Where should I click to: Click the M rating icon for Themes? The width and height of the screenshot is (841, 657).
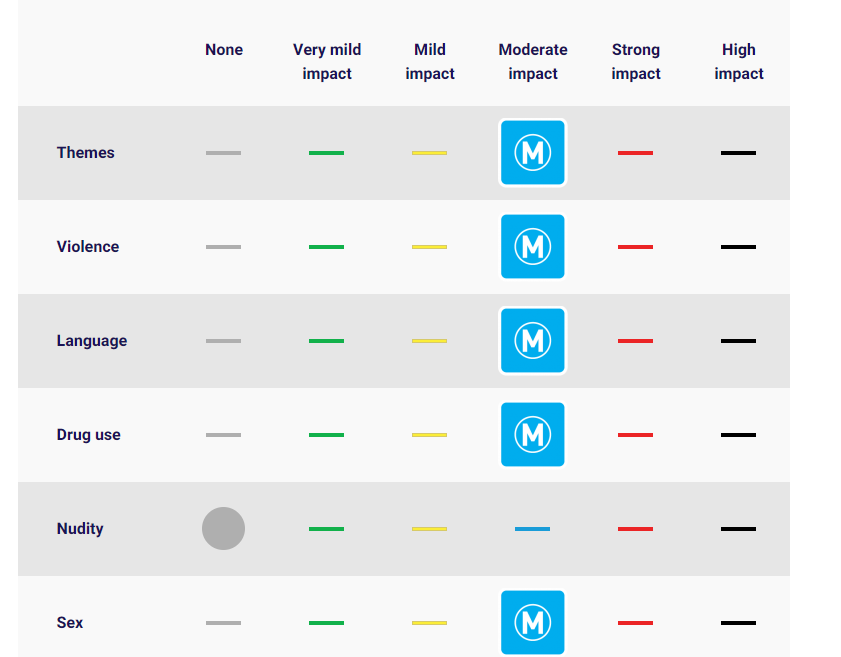point(533,153)
